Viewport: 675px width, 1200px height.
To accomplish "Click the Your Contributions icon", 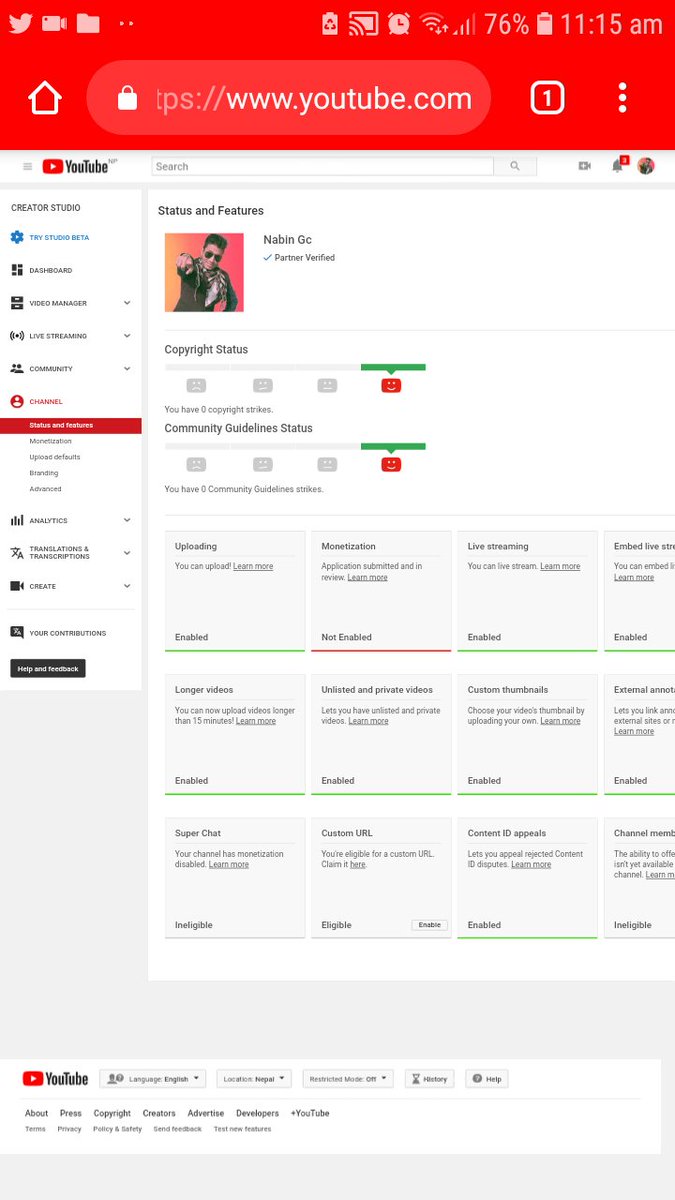I will [17, 632].
